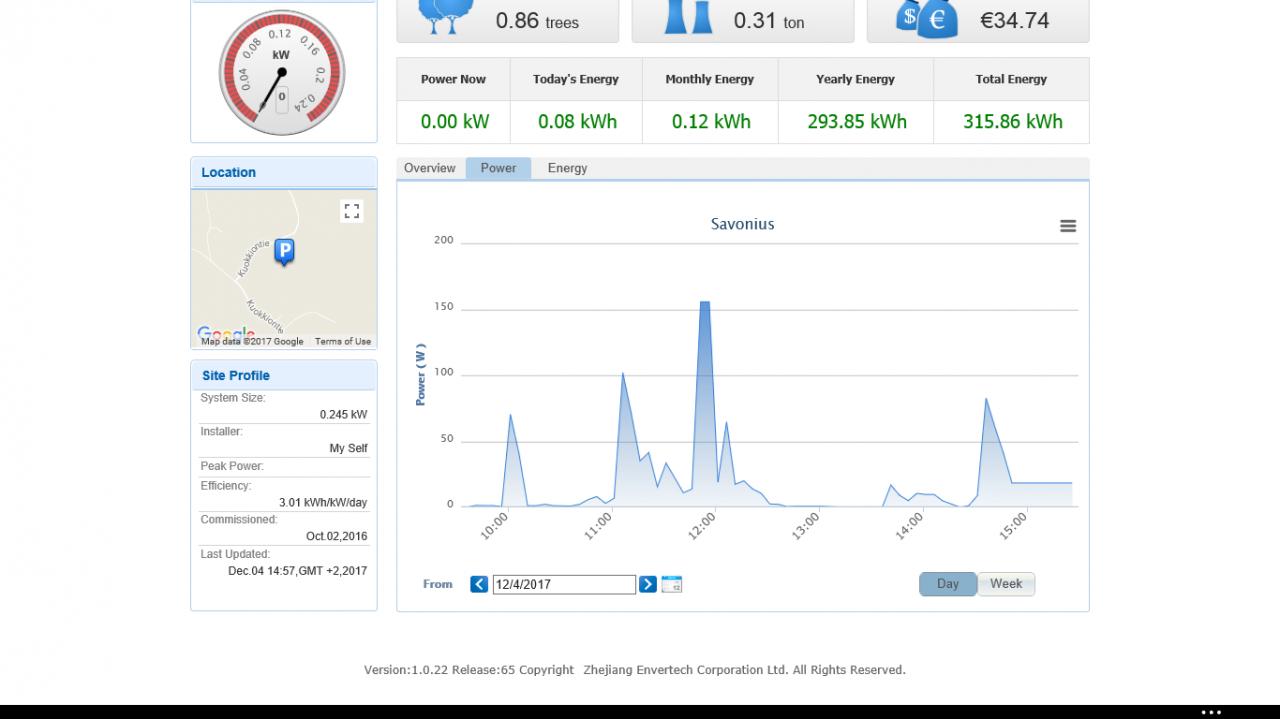Screen dimensions: 1280x719
Task: Open the calendar date picker icon
Action: pyautogui.click(x=672, y=584)
